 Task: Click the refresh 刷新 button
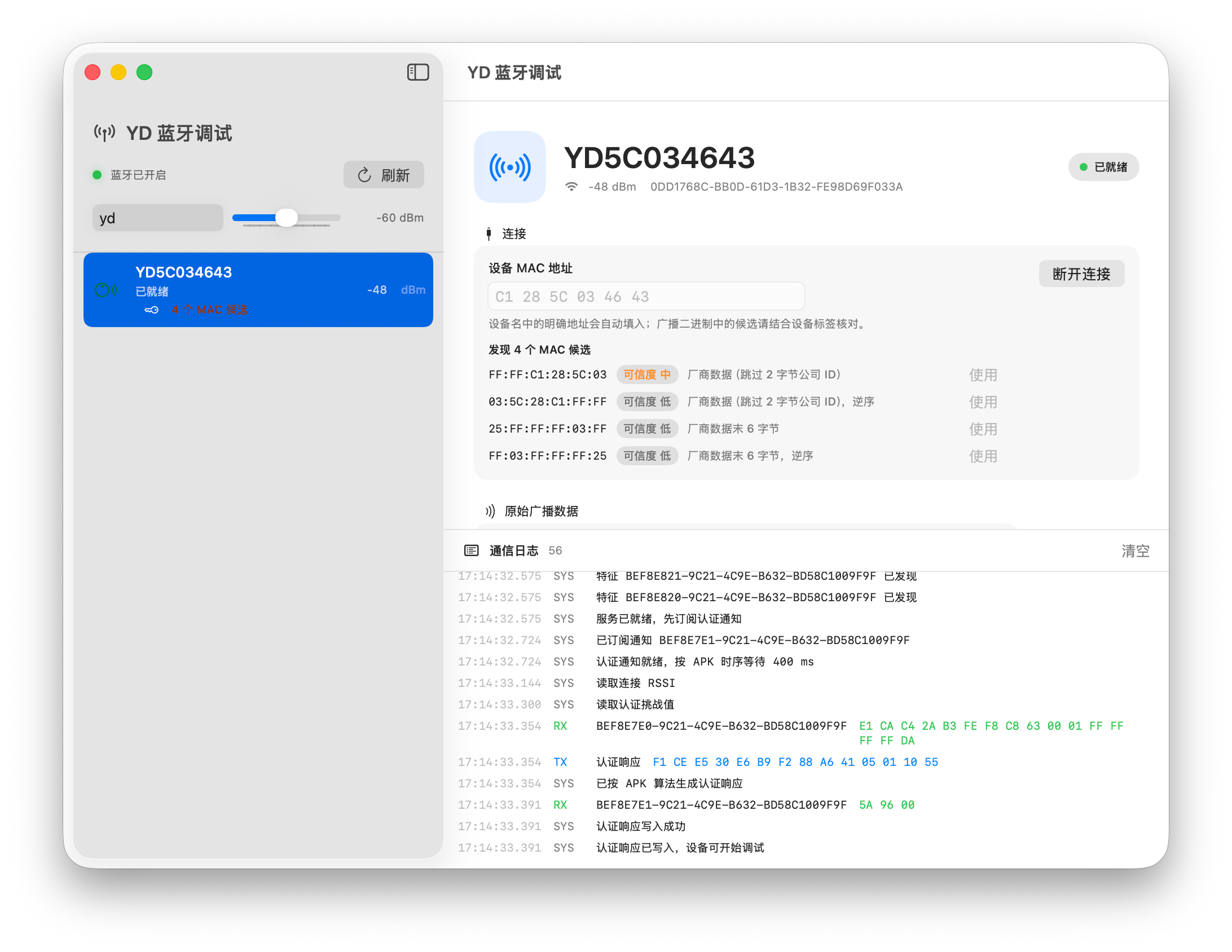coord(384,175)
